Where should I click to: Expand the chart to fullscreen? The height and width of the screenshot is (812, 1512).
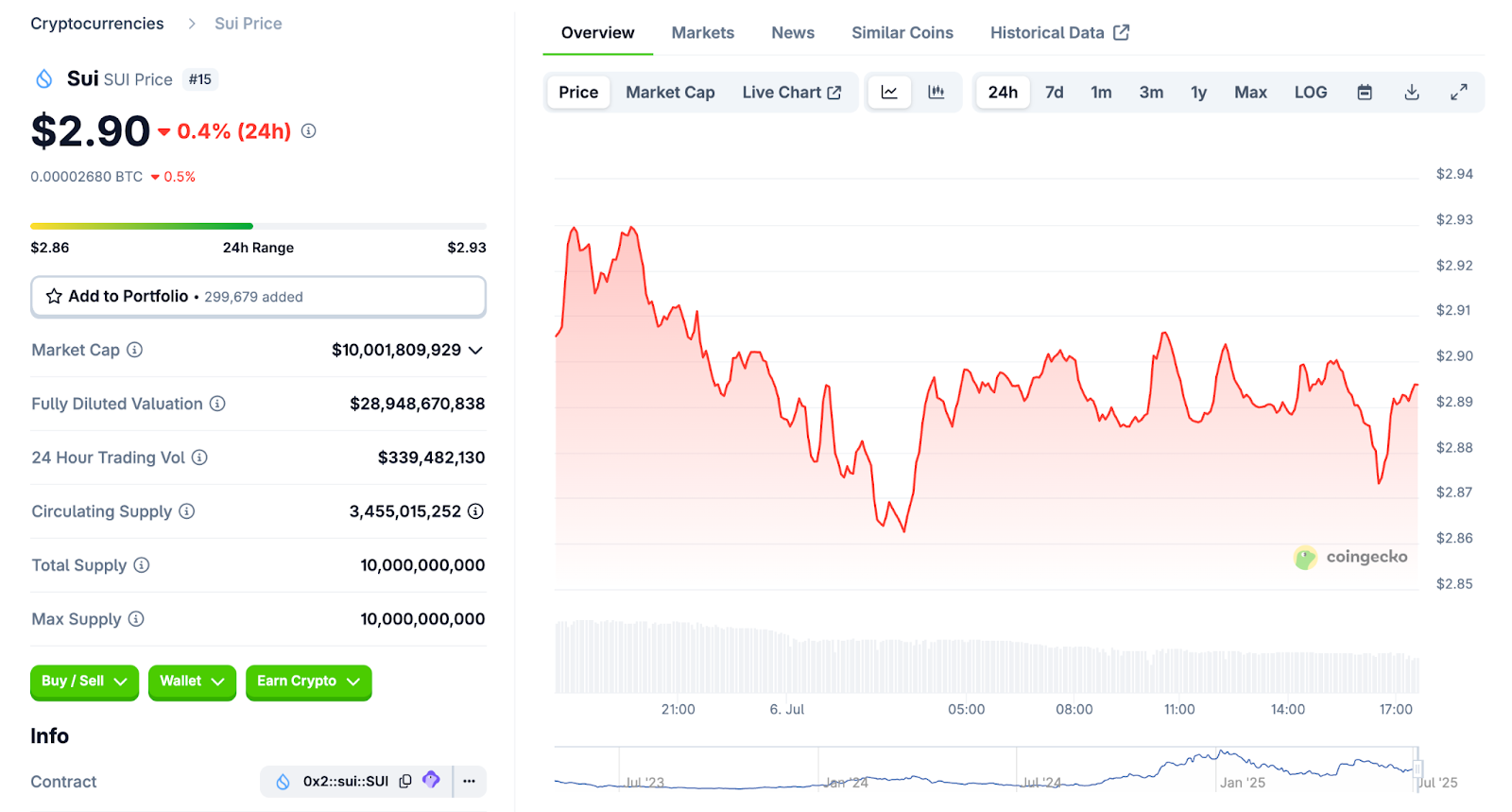[1459, 93]
